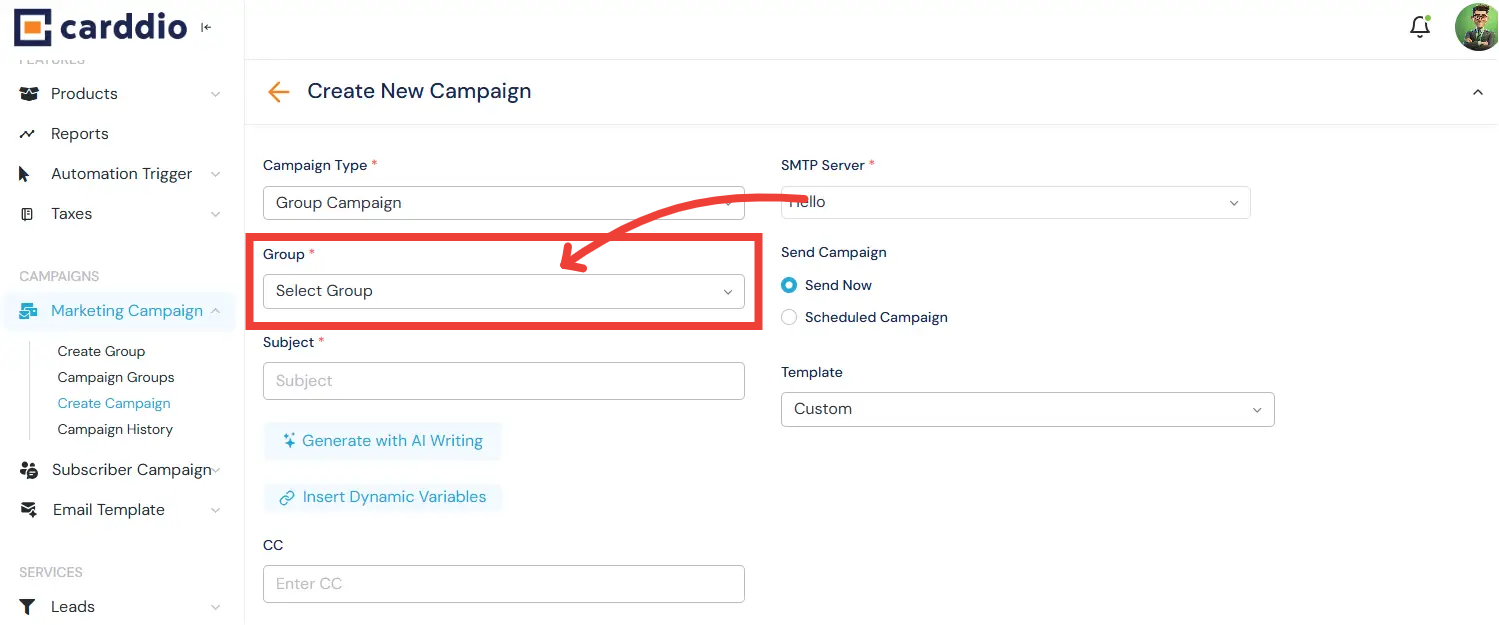Open the Create Campaign page

click(113, 403)
